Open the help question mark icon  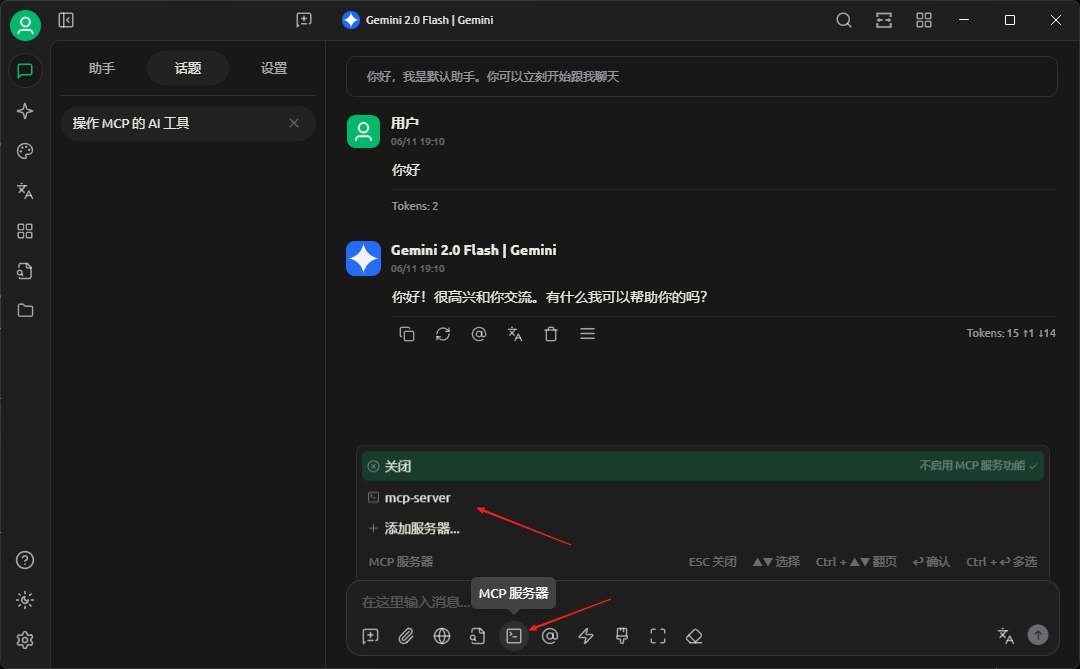(x=25, y=560)
